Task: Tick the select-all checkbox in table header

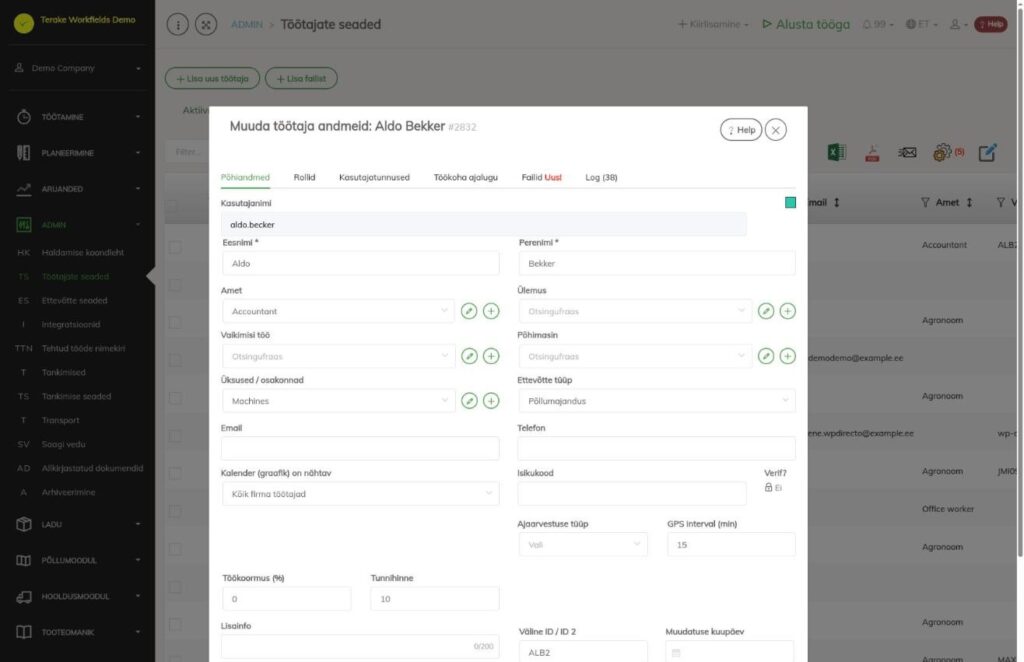Action: coord(173,205)
